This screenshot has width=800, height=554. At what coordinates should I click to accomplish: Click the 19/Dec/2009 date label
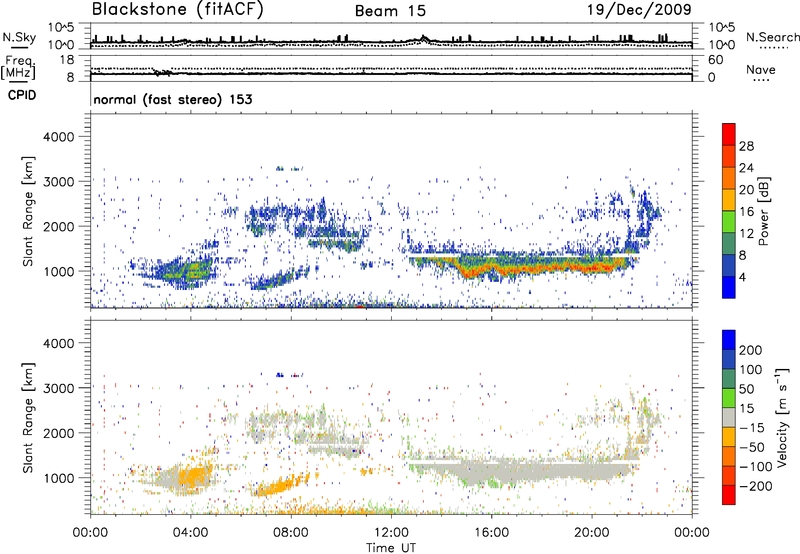[639, 9]
